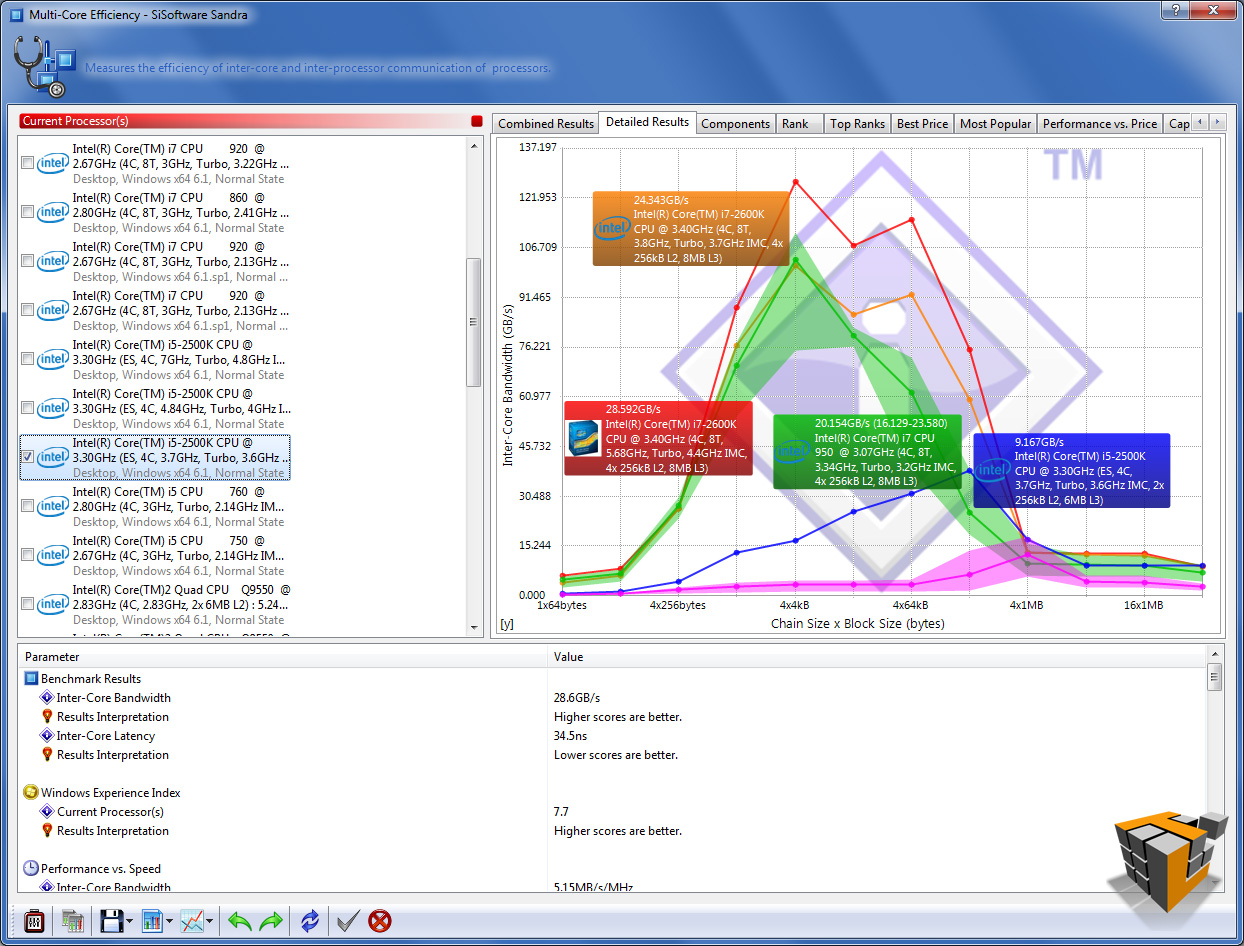Select the Inter-Core Latency 34.5ns row
1244x946 pixels.
pyautogui.click(x=612, y=736)
